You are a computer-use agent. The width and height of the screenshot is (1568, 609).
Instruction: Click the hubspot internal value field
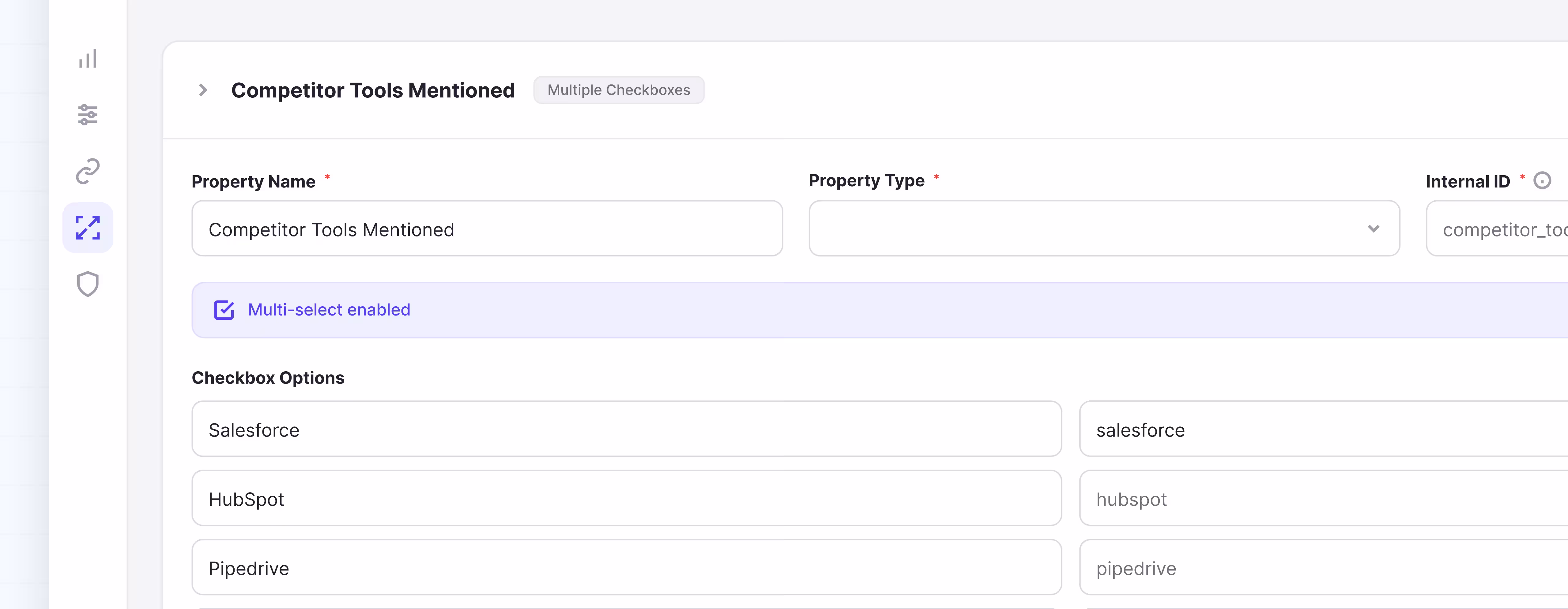pos(1323,498)
